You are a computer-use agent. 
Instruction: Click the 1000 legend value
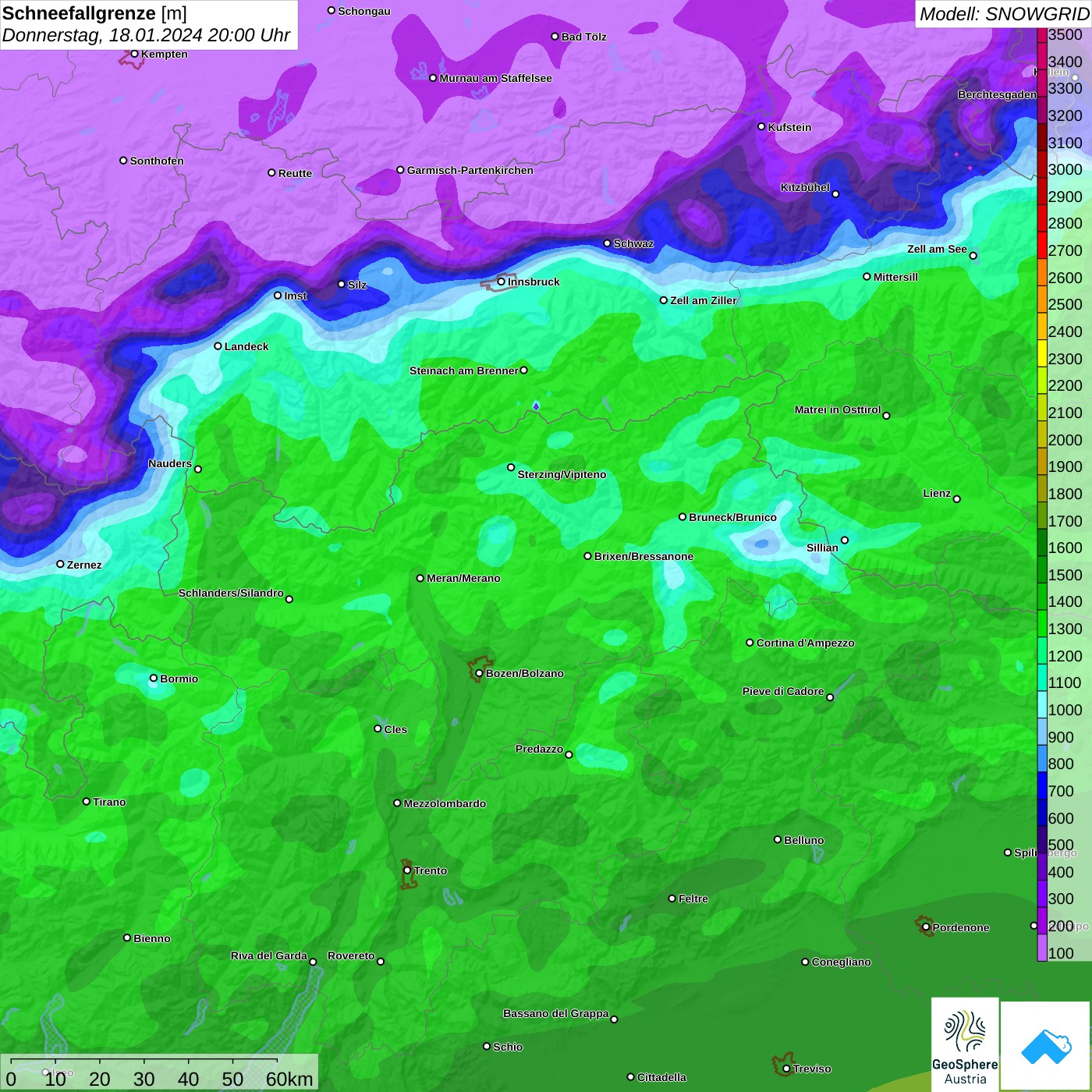pyautogui.click(x=1065, y=710)
